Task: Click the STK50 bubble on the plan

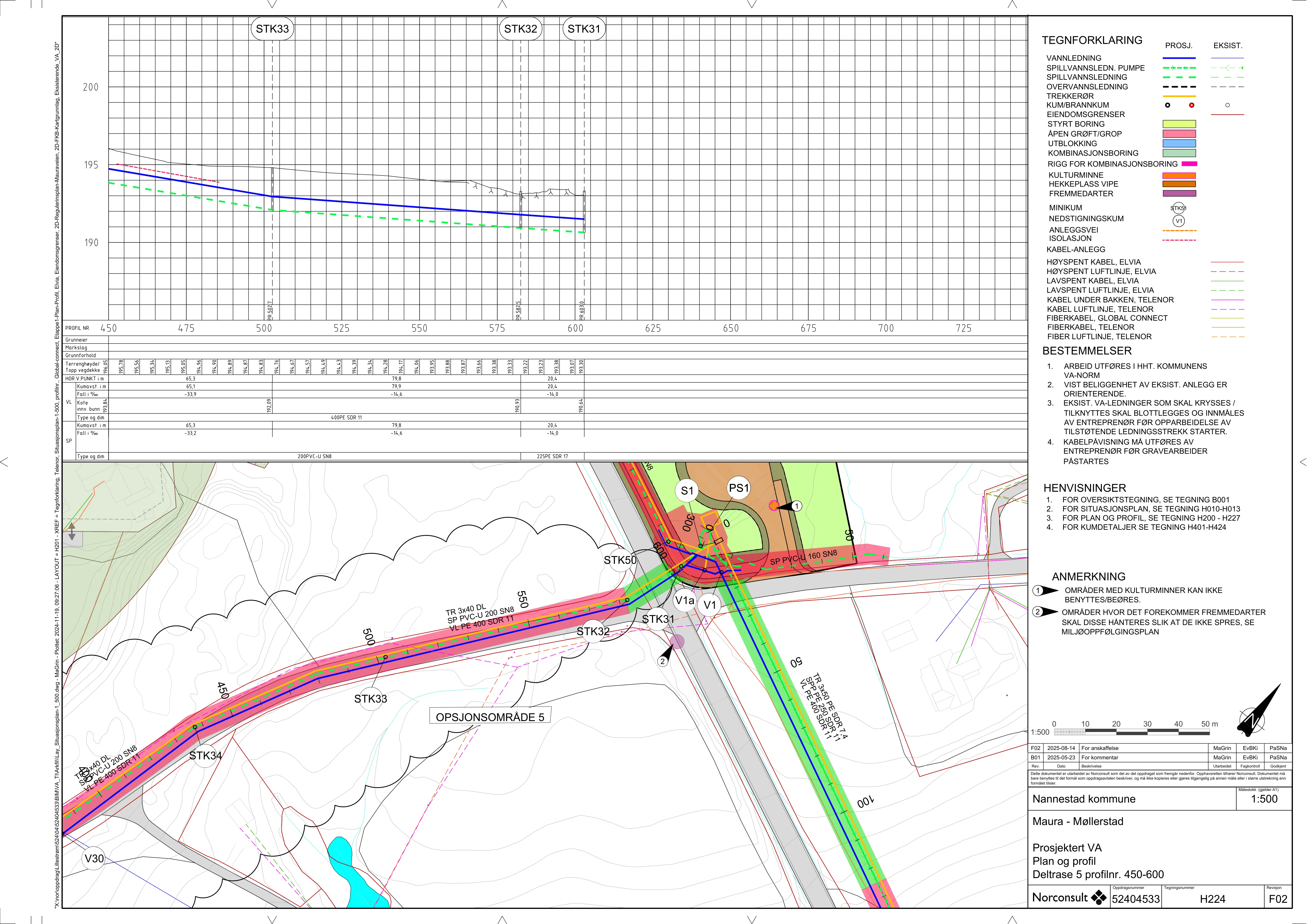Action: [x=620, y=560]
